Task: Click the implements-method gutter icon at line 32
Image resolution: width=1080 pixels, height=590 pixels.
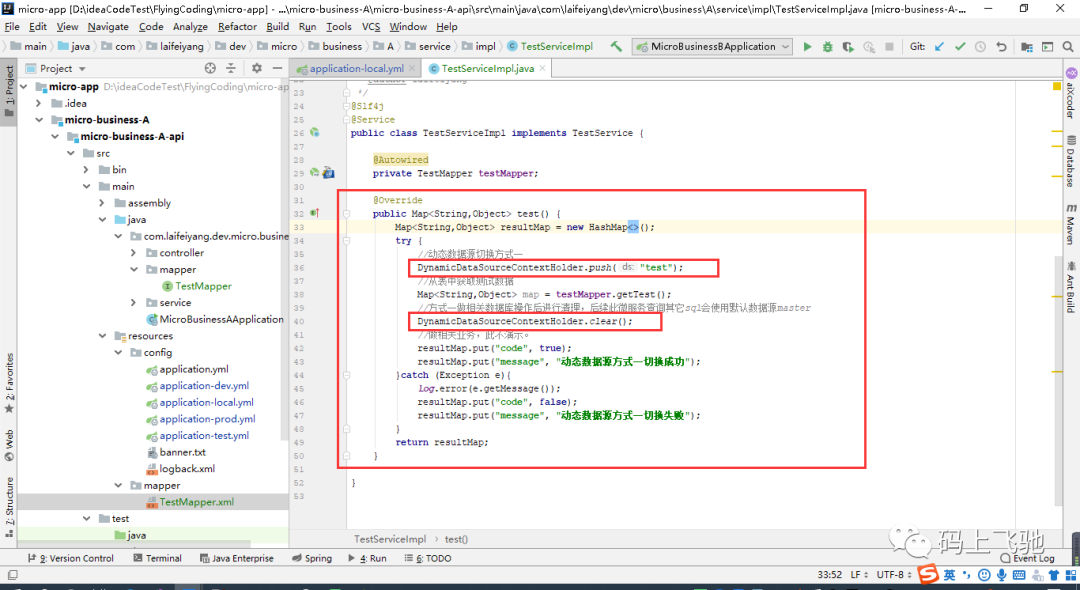Action: 314,213
